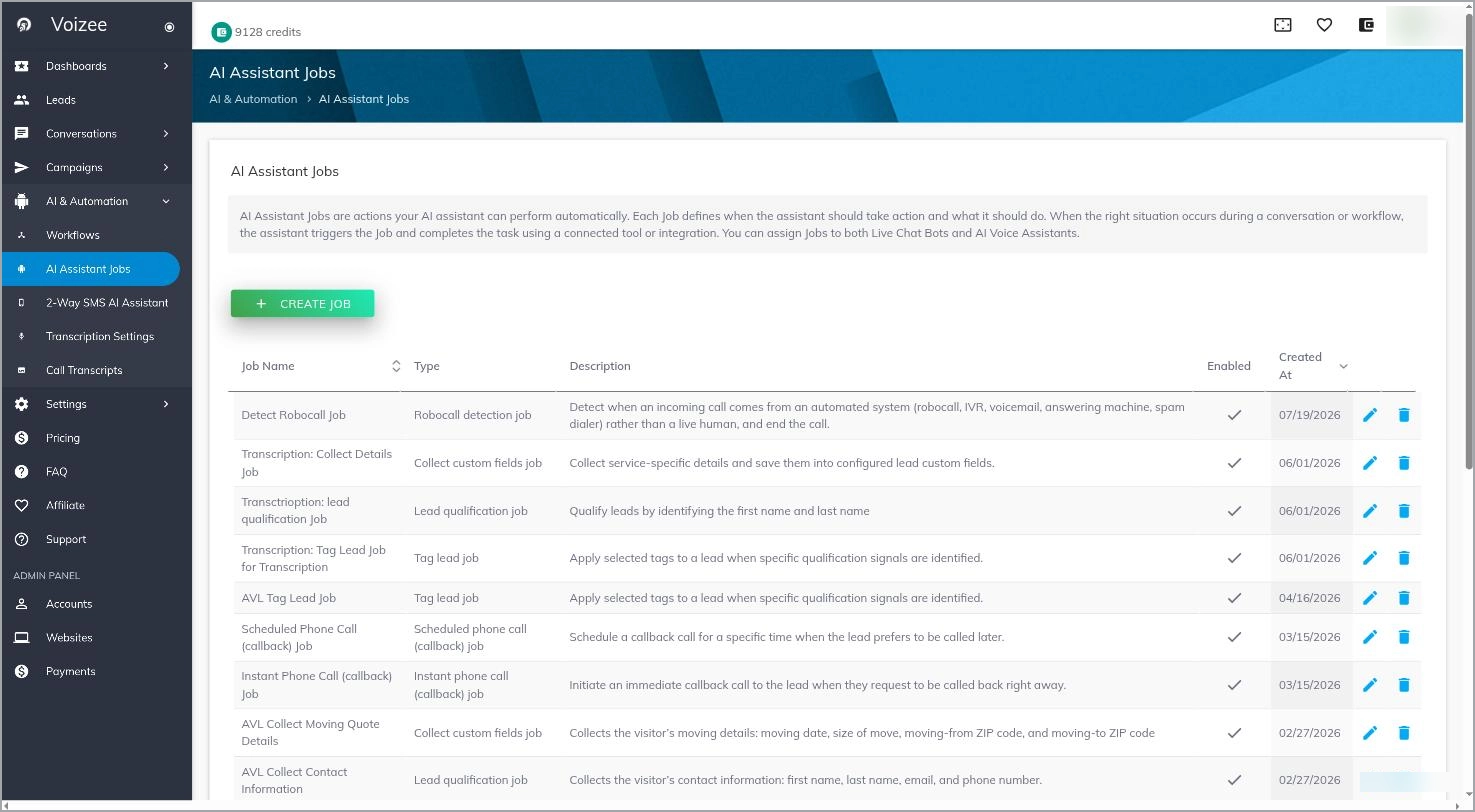This screenshot has height=812, width=1475.
Task: Open Workflows in the sidebar
Action: 96,235
